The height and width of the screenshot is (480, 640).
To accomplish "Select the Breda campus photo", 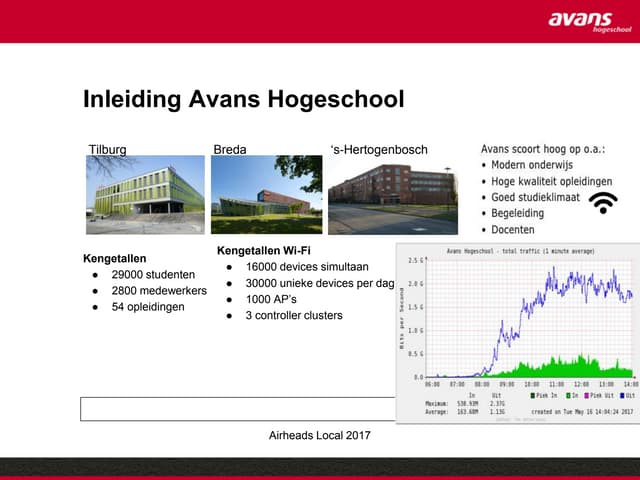I will pos(265,185).
